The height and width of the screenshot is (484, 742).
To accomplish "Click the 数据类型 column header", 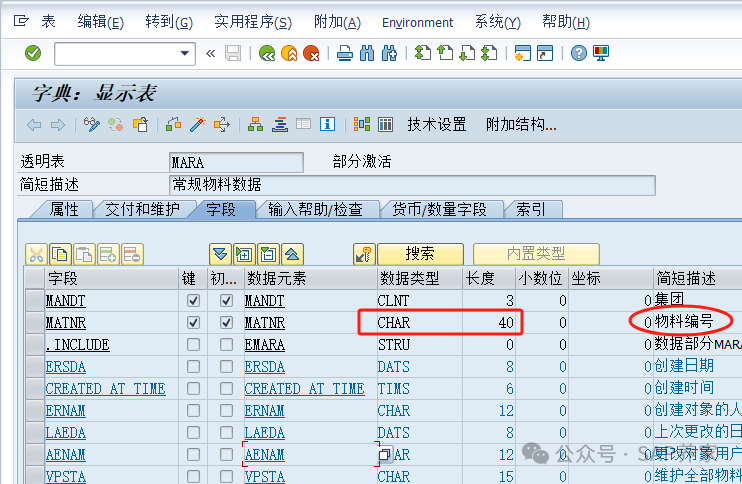I will point(420,278).
